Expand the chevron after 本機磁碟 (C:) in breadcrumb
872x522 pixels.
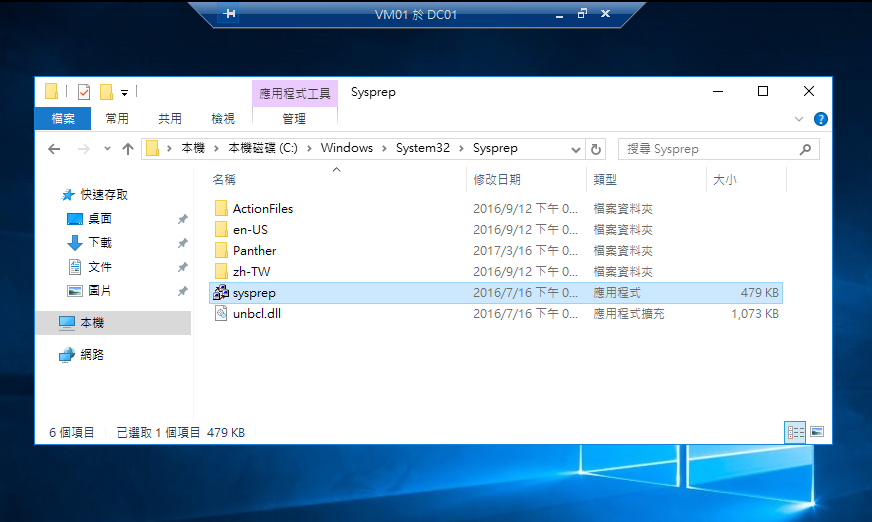coord(309,148)
